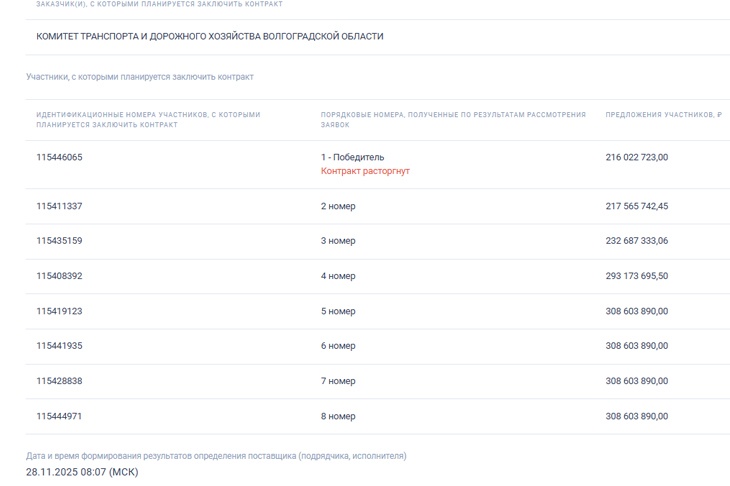Click customer name 'Комитет транспорта и дорожного хозяйства'
730x486 pixels.
210,37
